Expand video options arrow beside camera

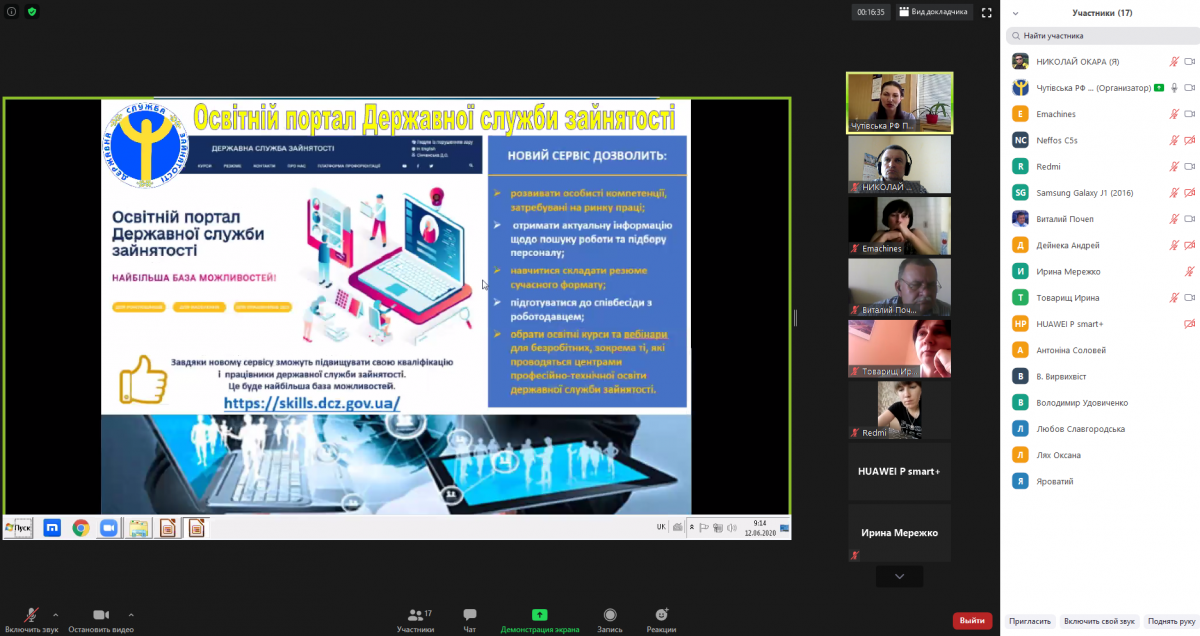click(x=131, y=614)
